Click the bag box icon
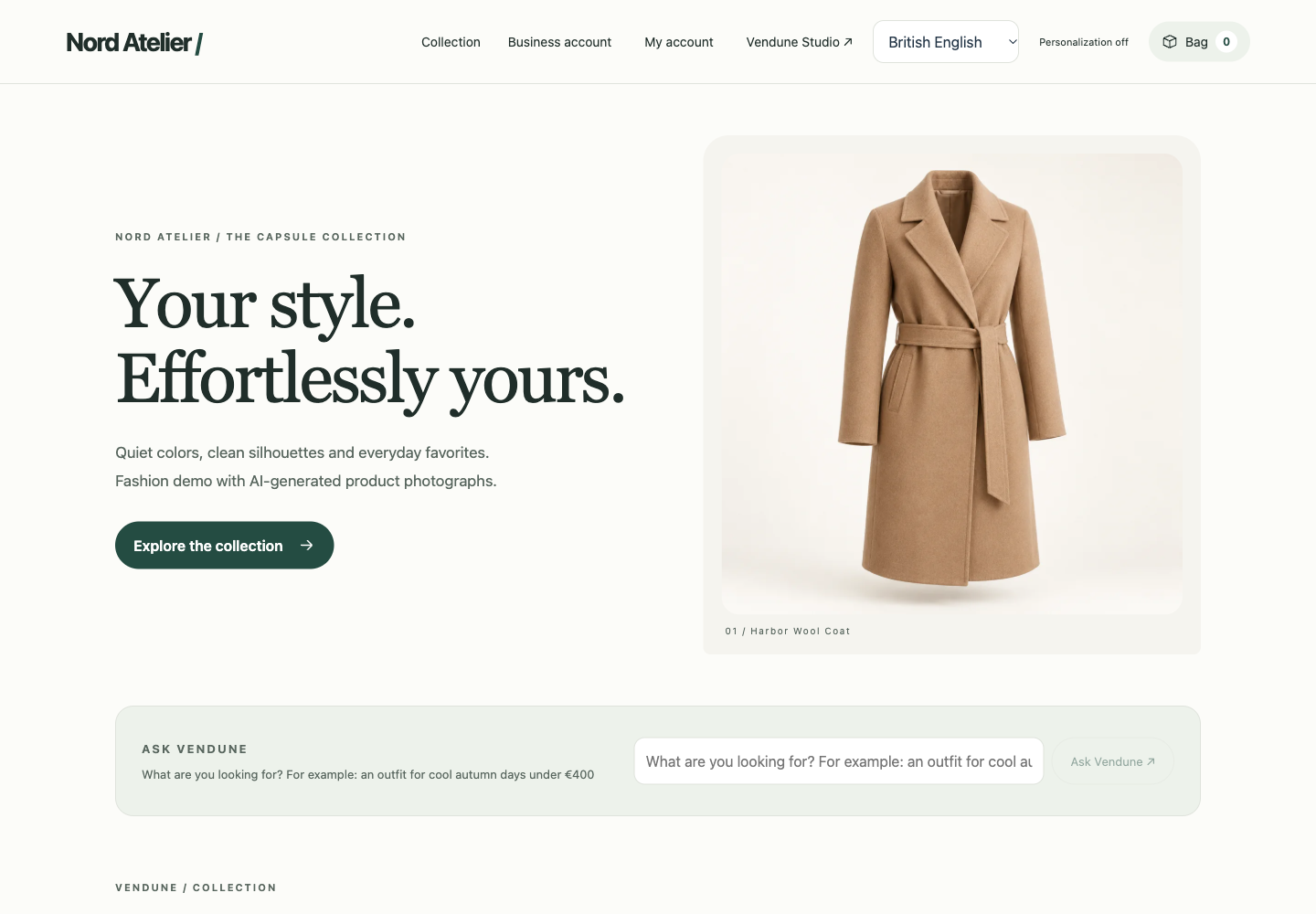This screenshot has height=914, width=1316. (x=1170, y=42)
